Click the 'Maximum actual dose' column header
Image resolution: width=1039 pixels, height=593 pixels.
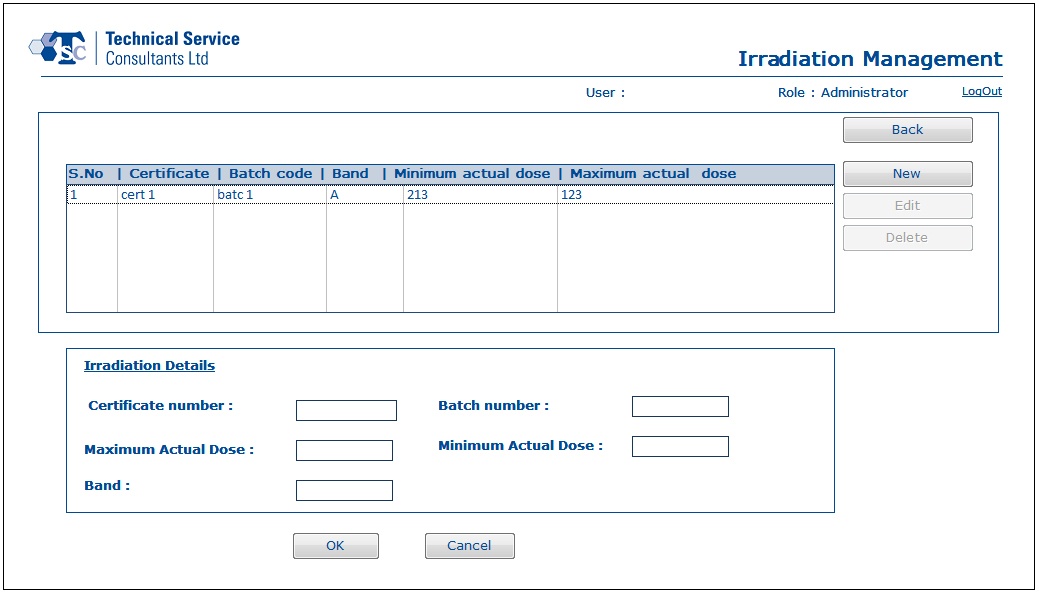click(653, 174)
